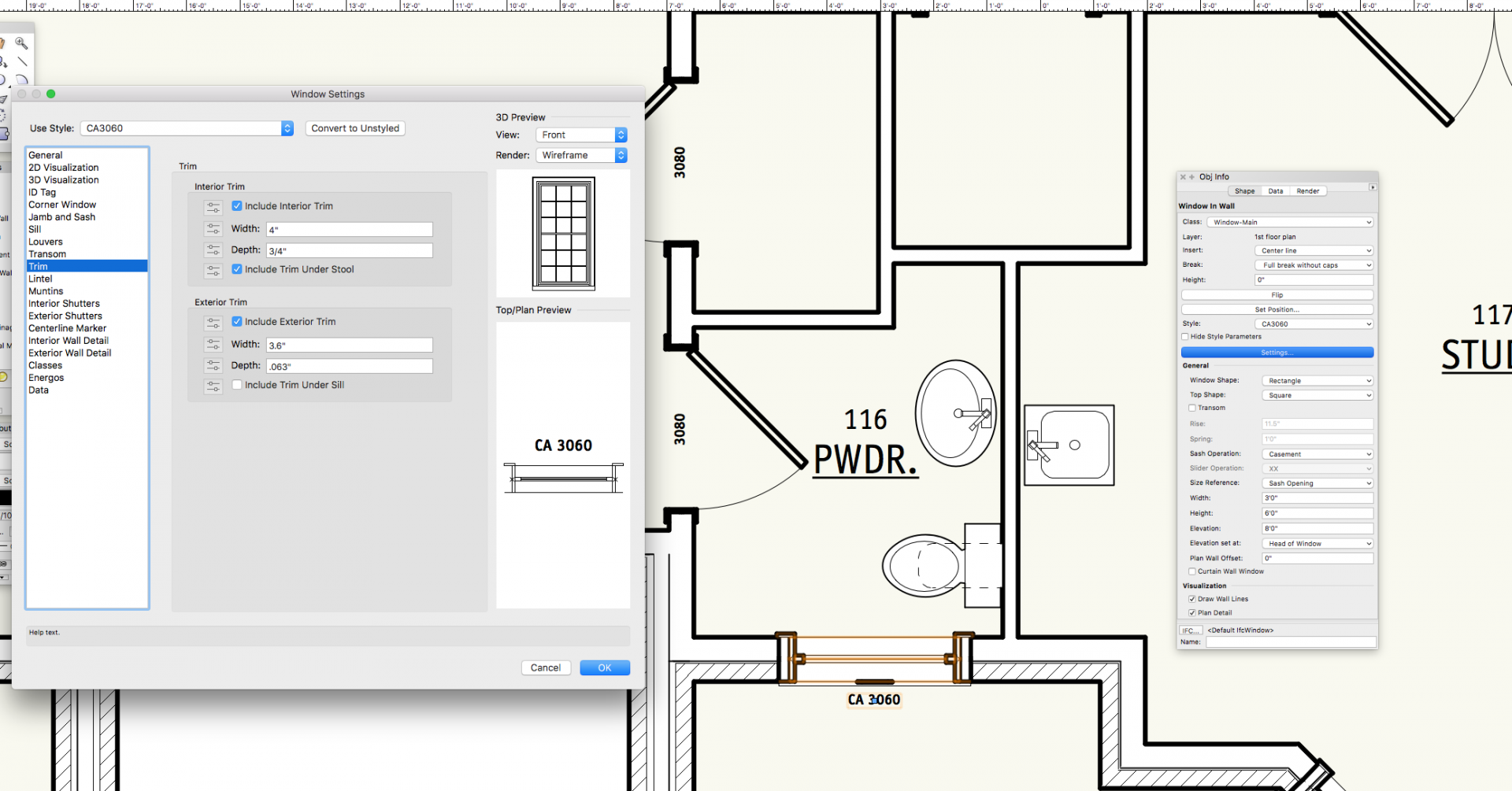Select the Line tool in tool palette
Viewport: 1512px width, 791px height.
[22, 61]
